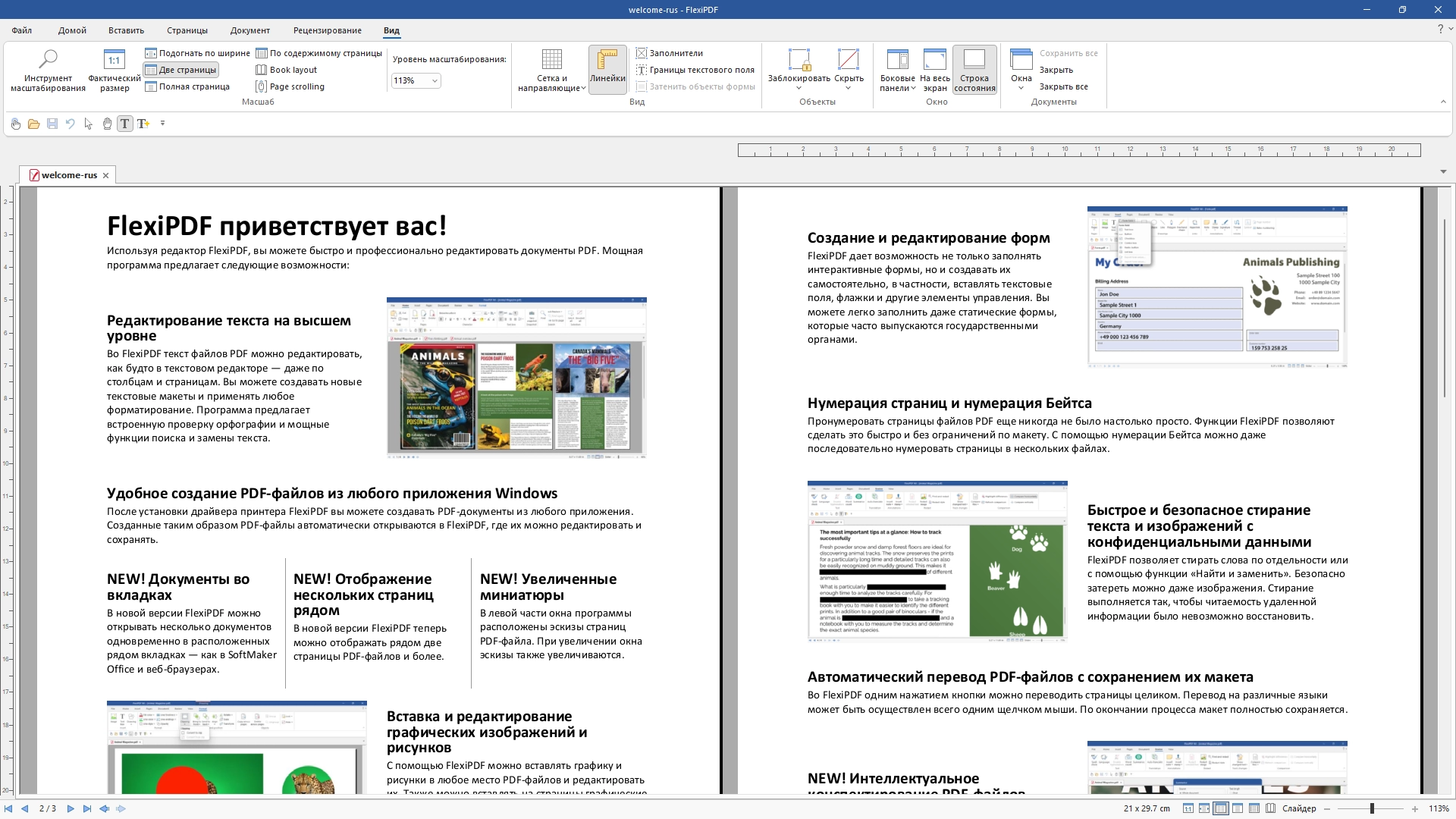Open the Файл menu
This screenshot has height=819, width=1456.
(22, 30)
